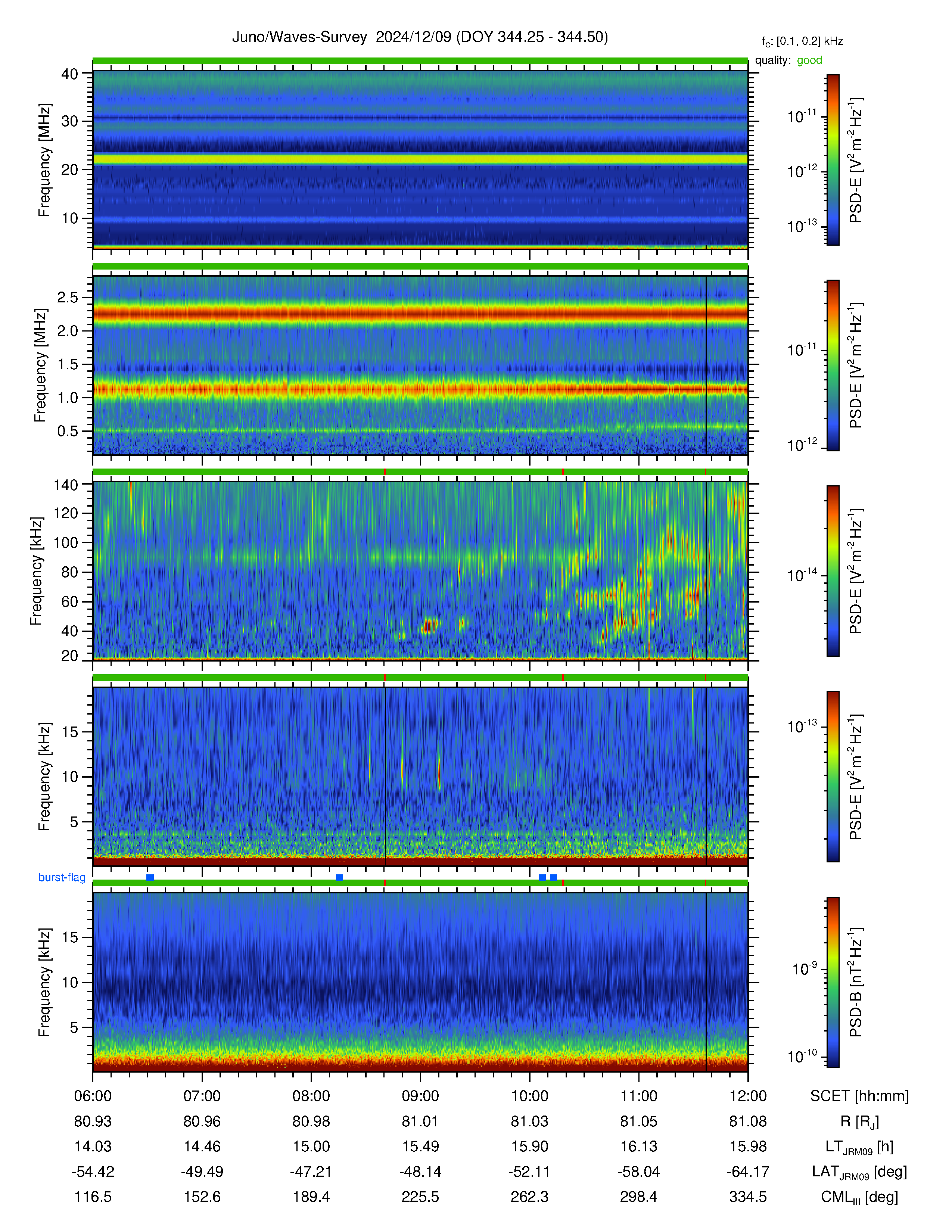Click the burst-flag square just after 08:00
The height and width of the screenshot is (1232, 952).
[x=339, y=878]
